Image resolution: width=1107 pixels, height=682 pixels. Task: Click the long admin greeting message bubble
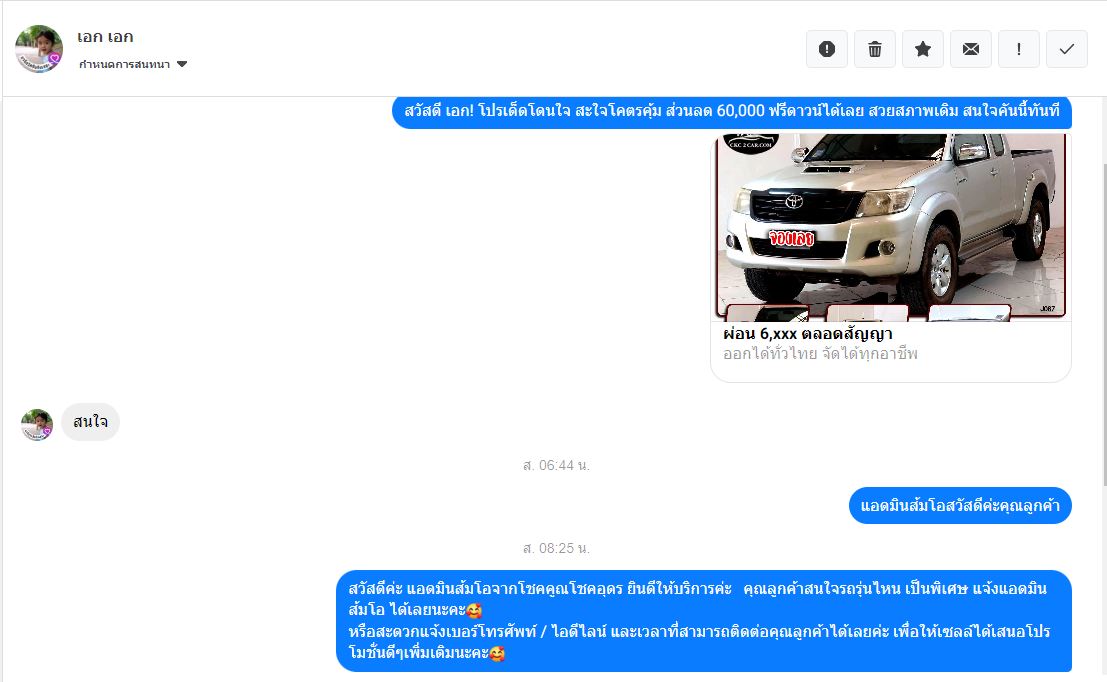(x=704, y=621)
